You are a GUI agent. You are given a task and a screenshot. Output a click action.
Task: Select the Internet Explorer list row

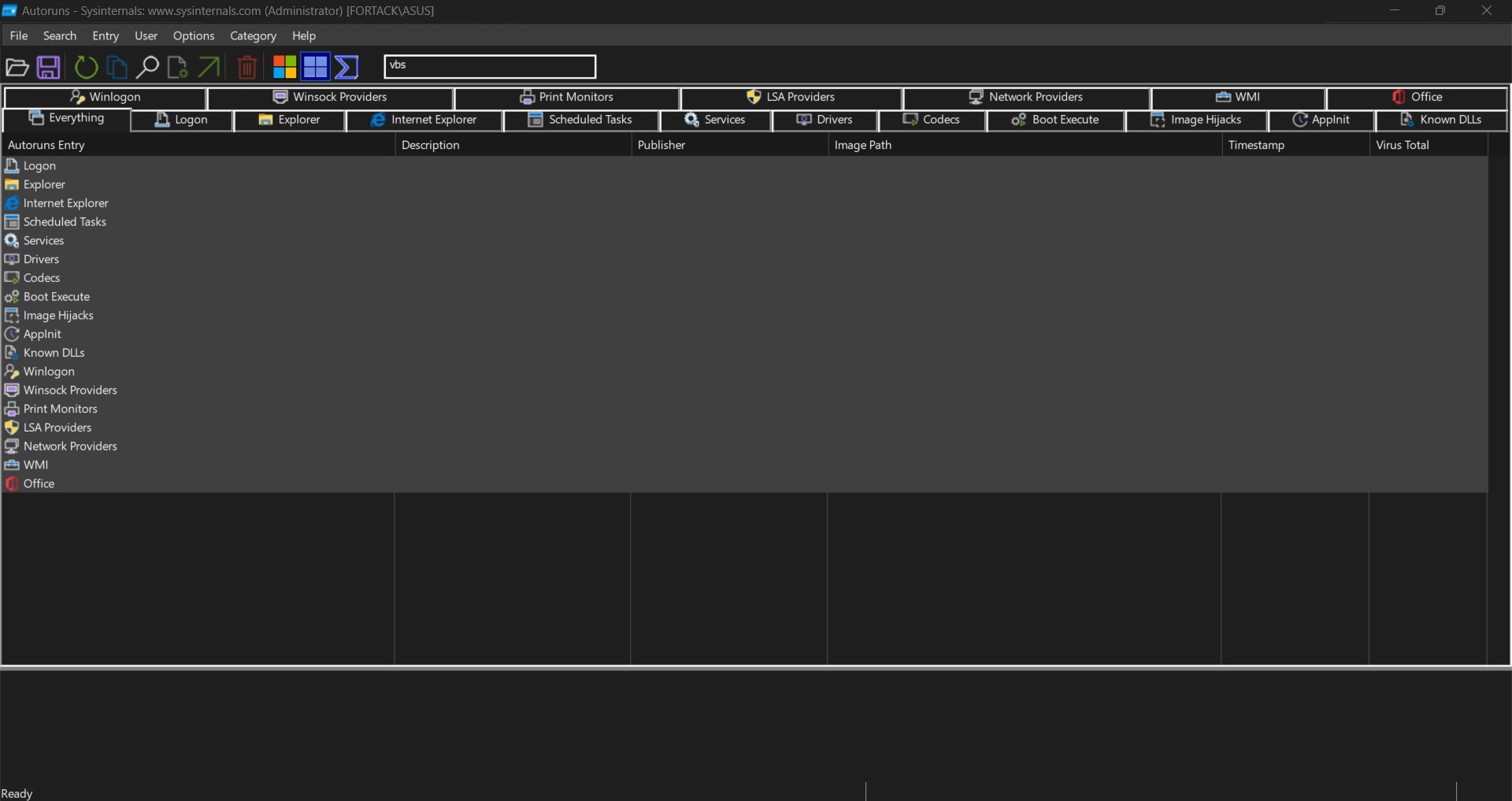[744, 203]
